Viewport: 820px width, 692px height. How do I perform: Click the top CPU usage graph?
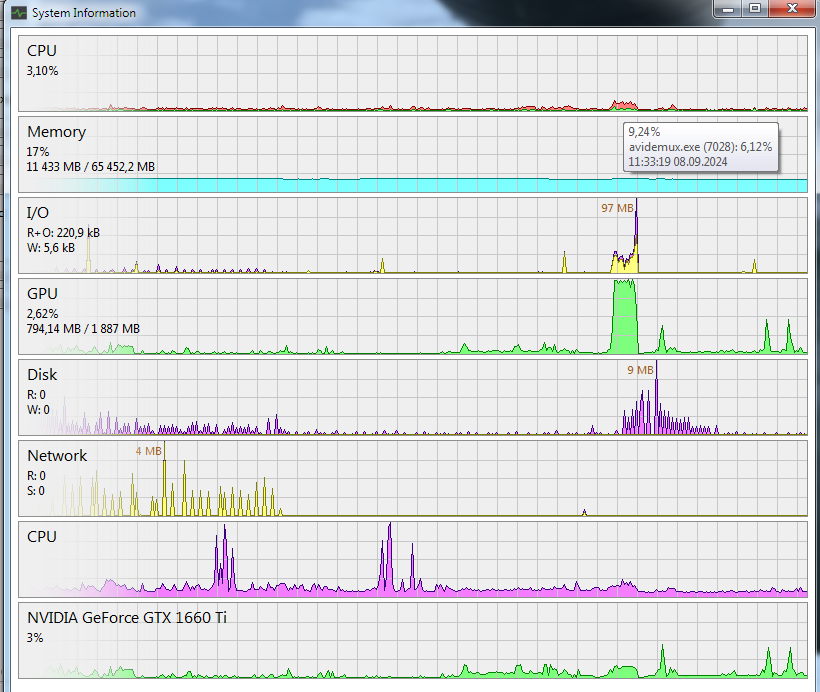coord(413,73)
